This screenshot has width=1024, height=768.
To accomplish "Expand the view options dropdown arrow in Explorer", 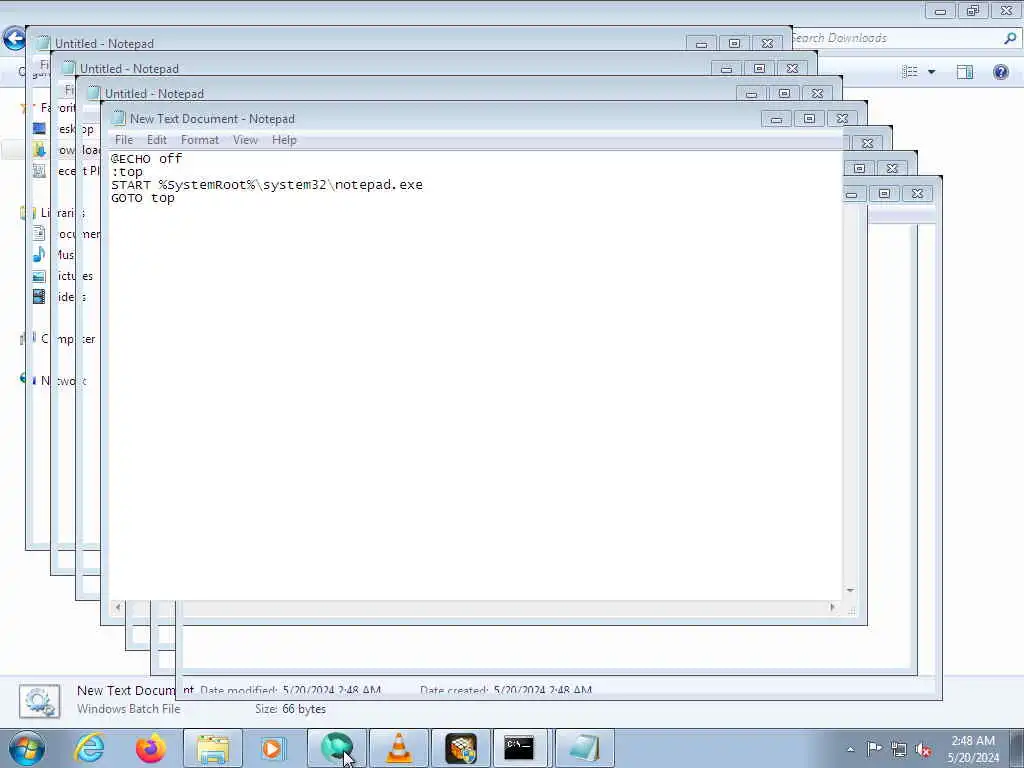I will [932, 72].
